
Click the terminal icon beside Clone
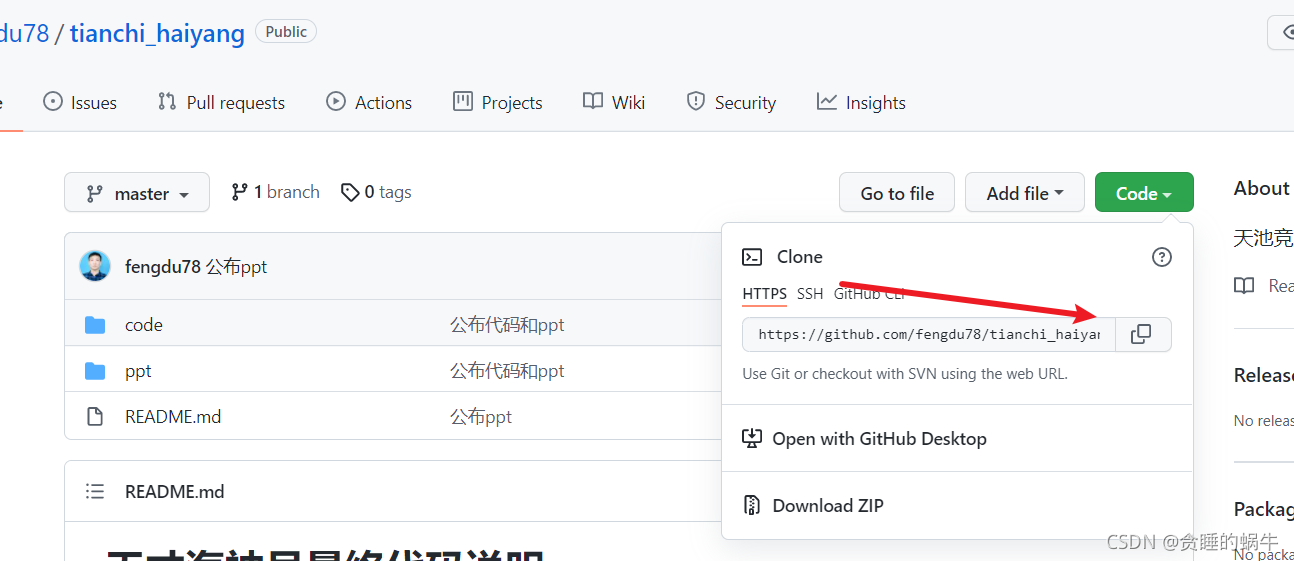[x=752, y=257]
